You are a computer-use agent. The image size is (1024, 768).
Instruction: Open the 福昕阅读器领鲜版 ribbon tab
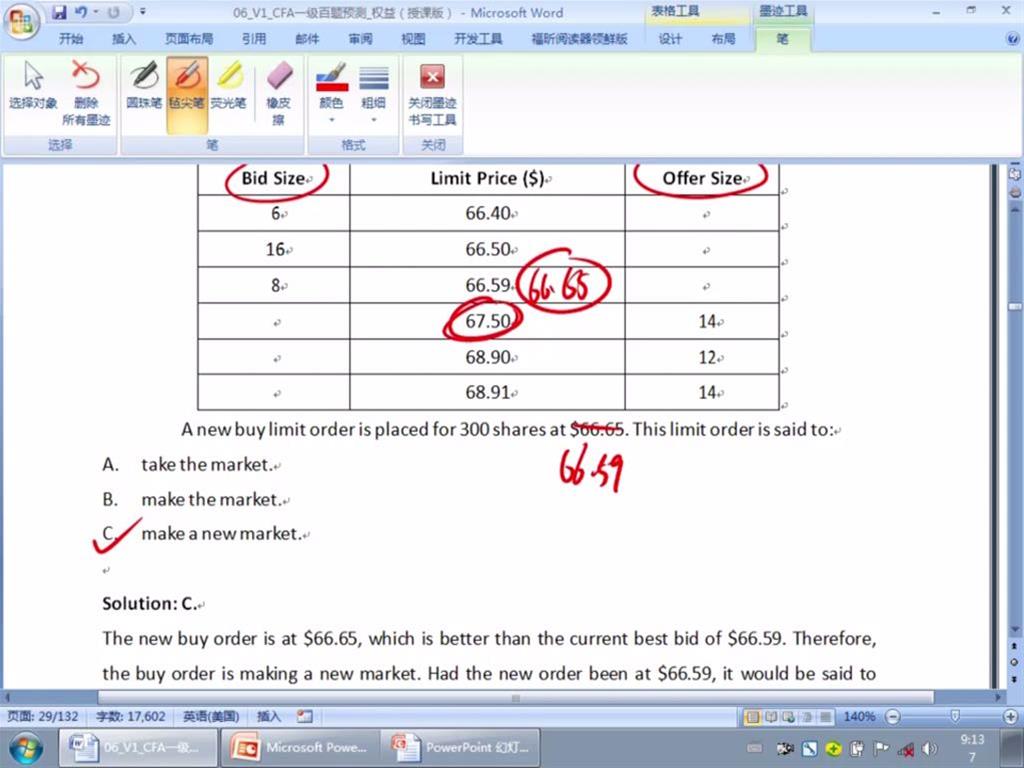pyautogui.click(x=579, y=39)
